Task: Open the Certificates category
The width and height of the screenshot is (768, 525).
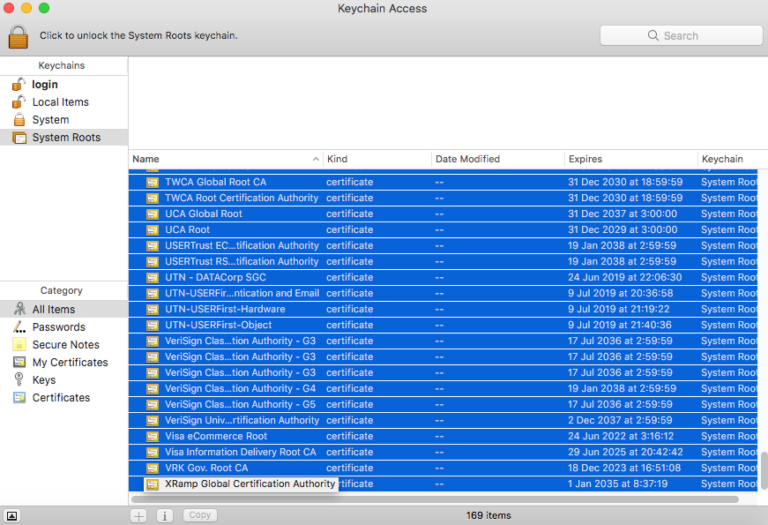Action: [61, 397]
